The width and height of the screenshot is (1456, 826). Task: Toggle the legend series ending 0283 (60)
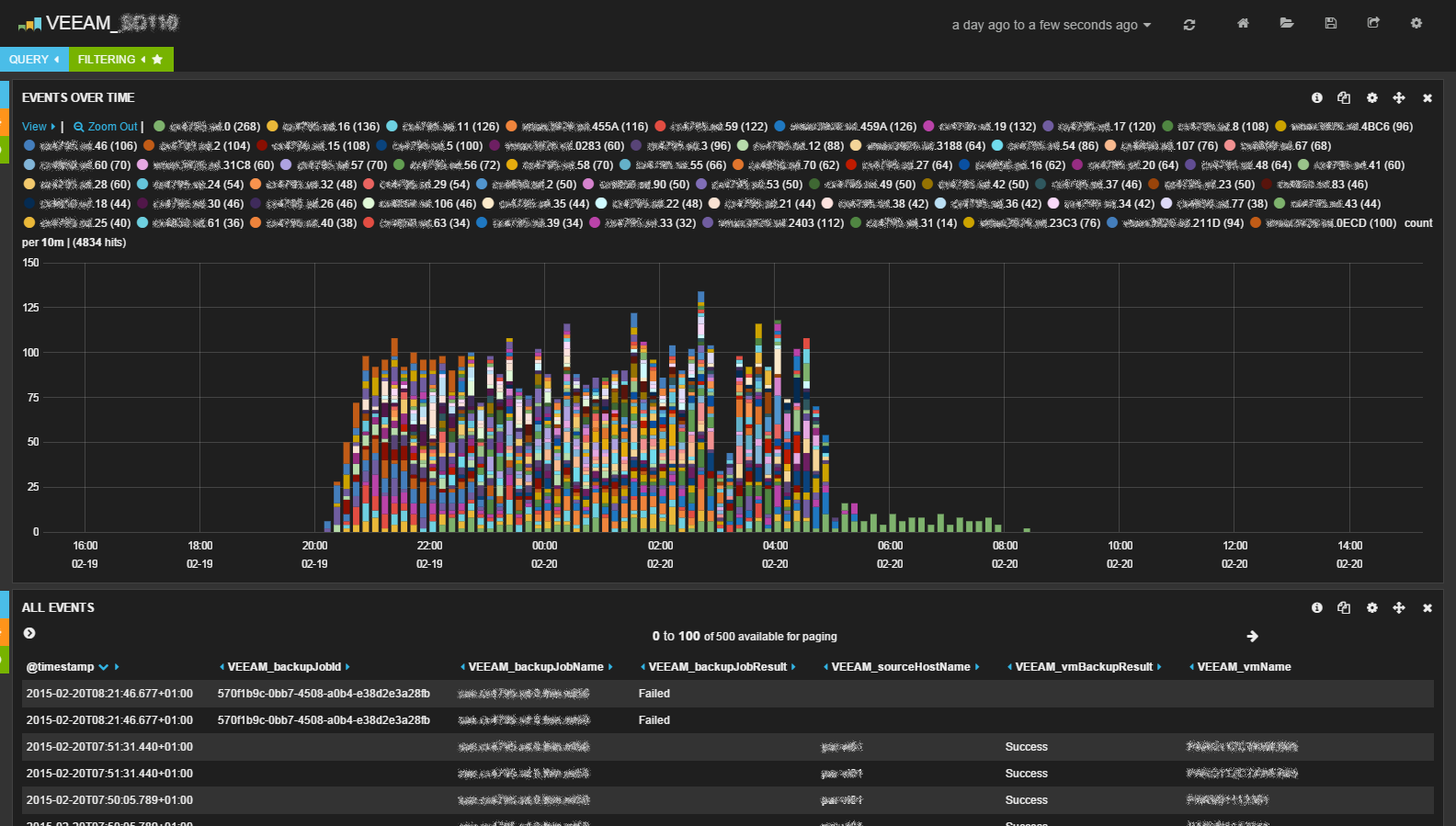pos(556,146)
